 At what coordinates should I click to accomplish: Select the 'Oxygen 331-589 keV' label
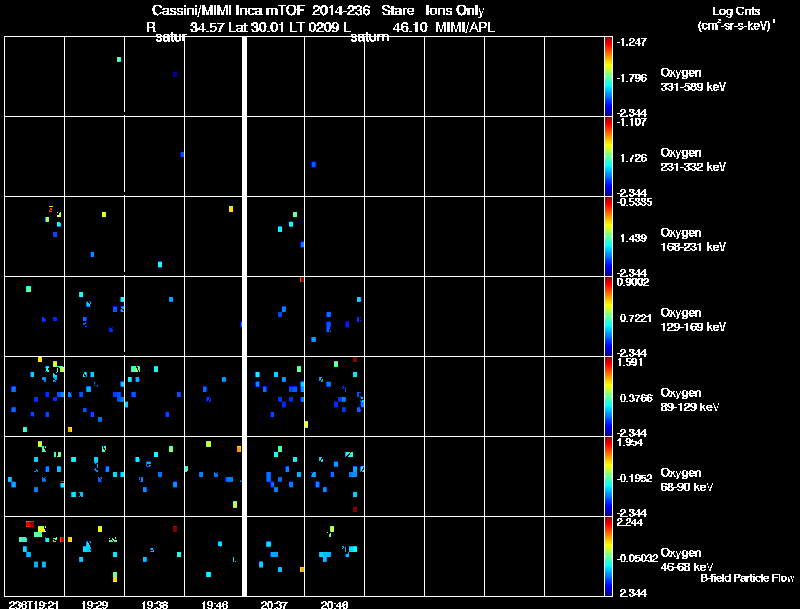click(693, 80)
